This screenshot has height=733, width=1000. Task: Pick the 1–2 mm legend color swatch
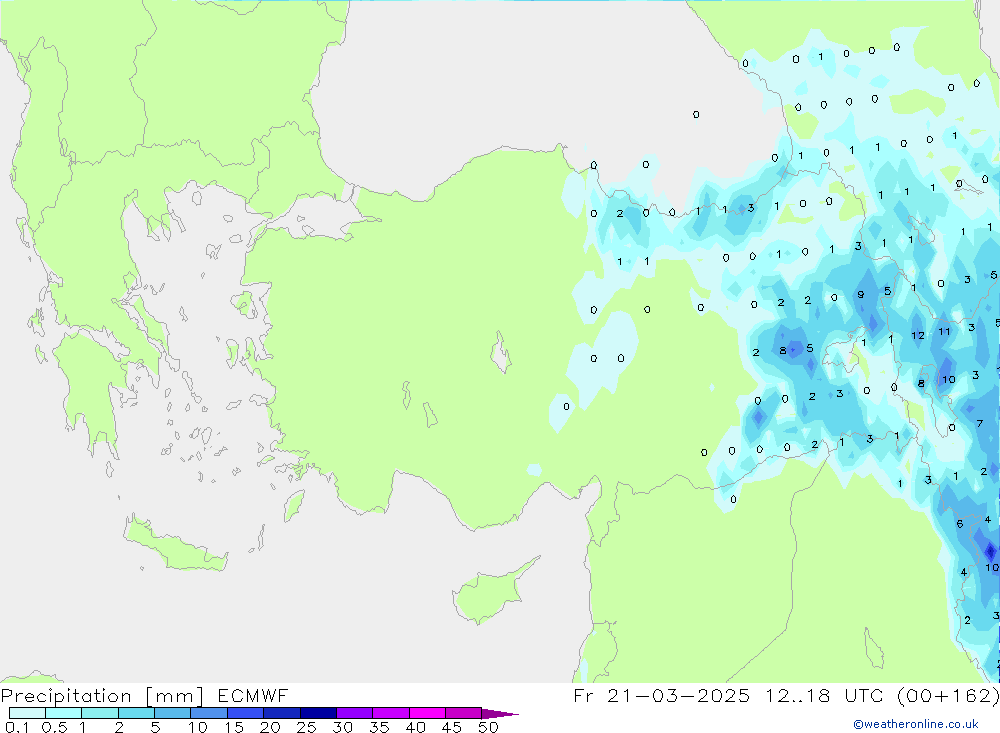pos(99,713)
